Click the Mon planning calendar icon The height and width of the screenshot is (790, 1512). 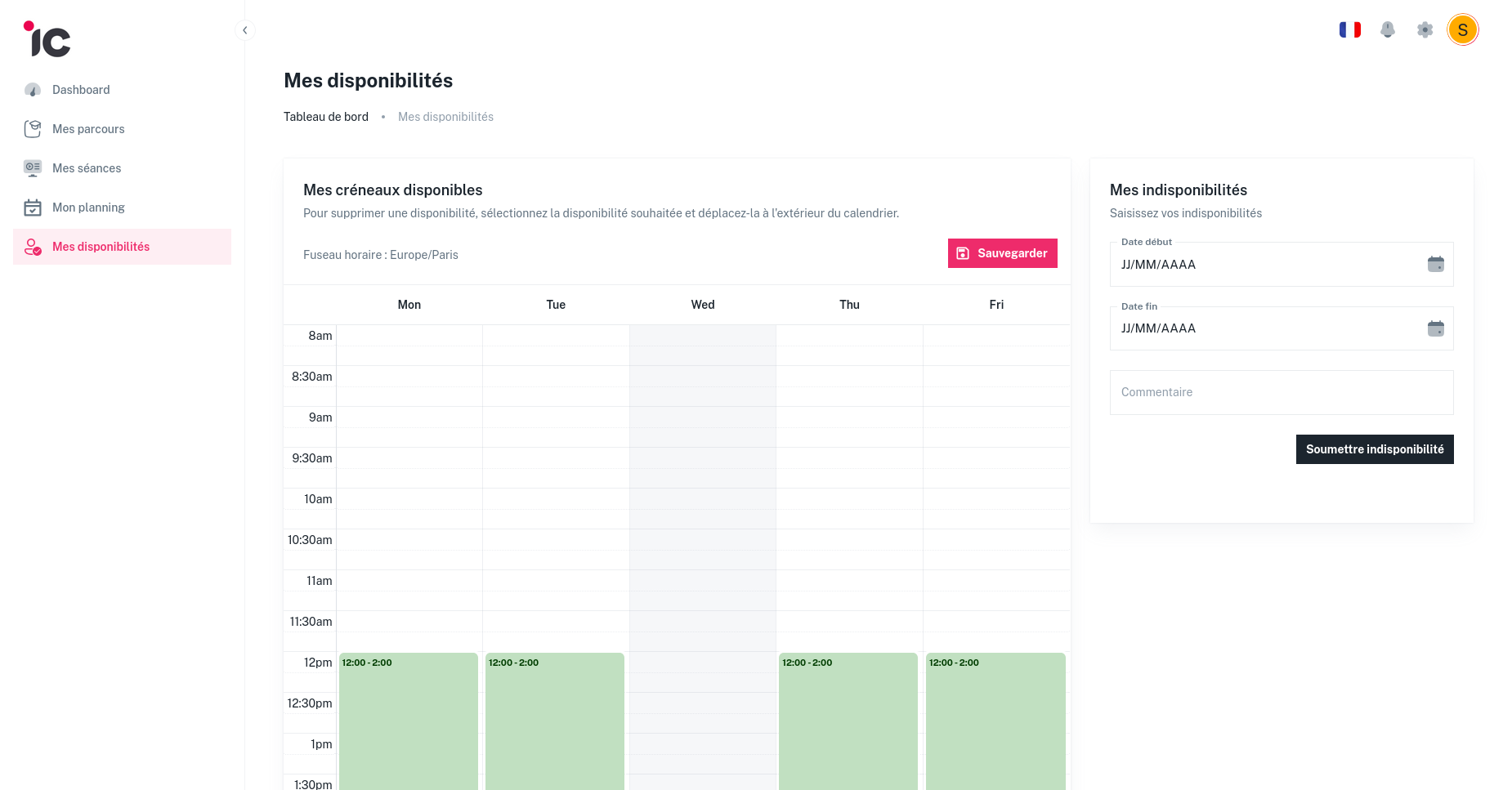tap(33, 207)
